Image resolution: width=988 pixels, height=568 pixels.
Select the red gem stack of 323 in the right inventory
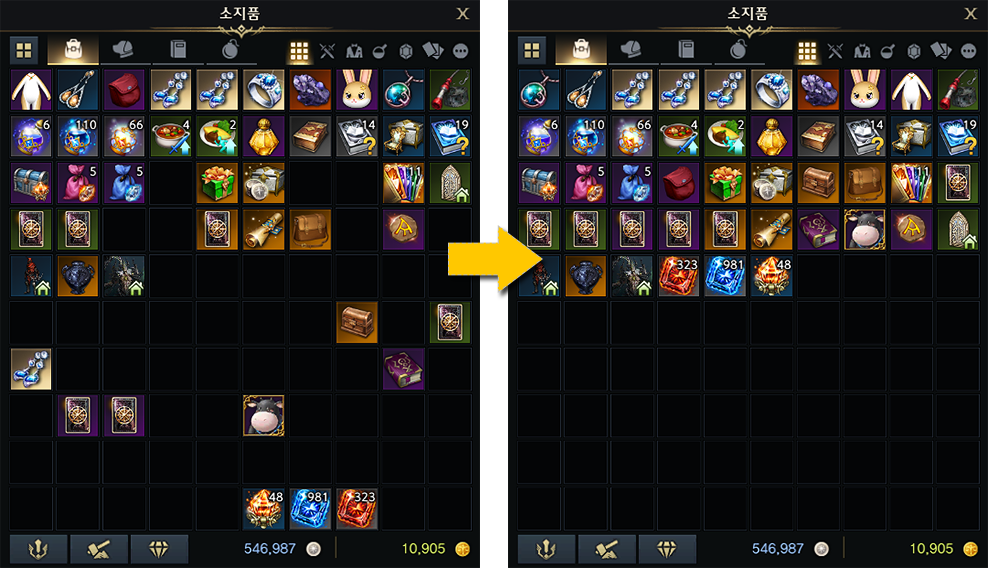679,275
